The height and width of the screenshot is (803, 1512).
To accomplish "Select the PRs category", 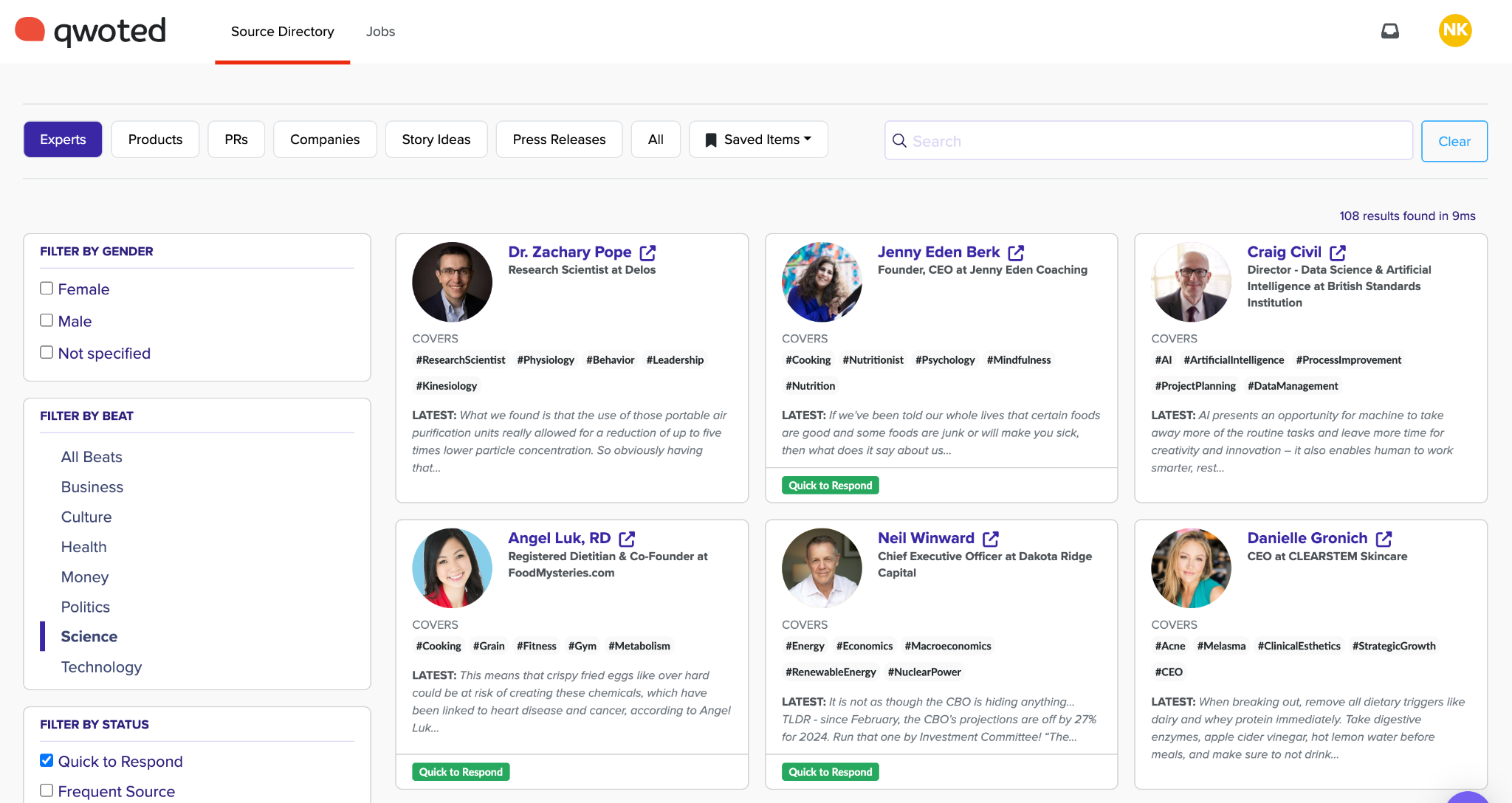I will click(236, 139).
